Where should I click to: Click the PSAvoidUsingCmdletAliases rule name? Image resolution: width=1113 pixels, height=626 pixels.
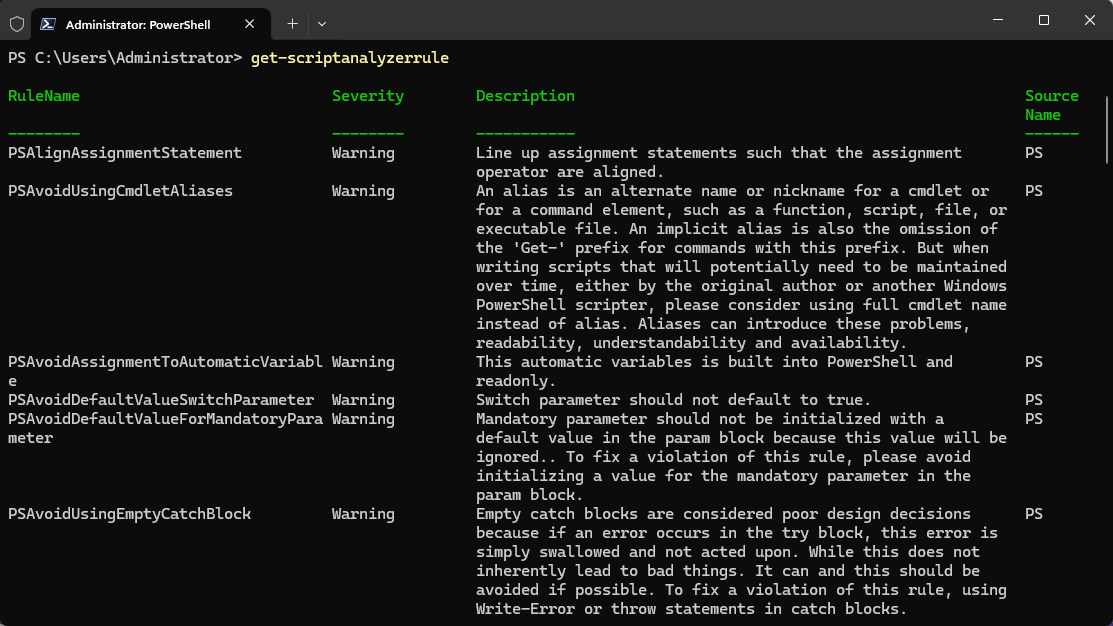pos(120,191)
